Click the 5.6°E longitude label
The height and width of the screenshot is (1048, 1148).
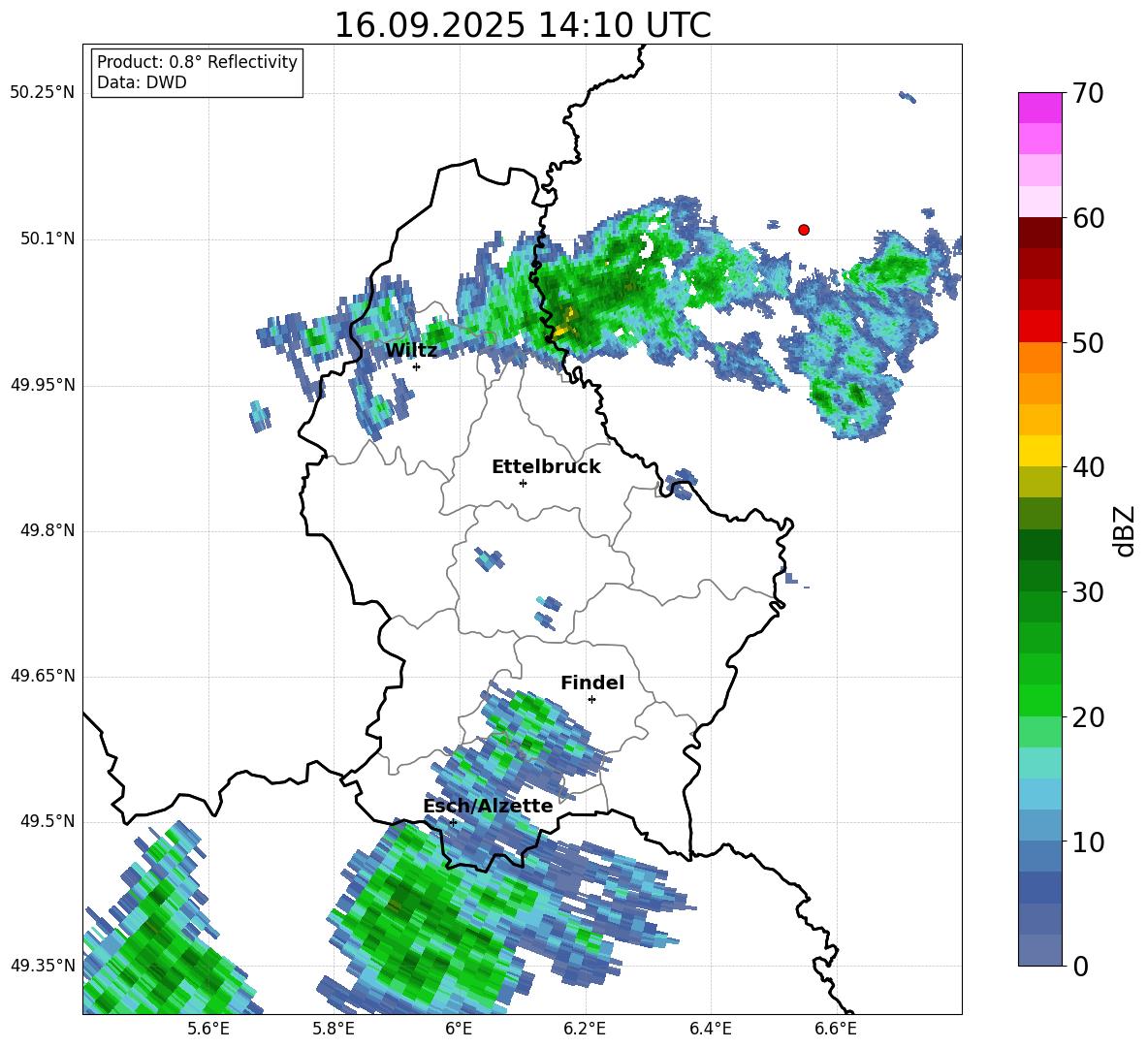pyautogui.click(x=208, y=1029)
